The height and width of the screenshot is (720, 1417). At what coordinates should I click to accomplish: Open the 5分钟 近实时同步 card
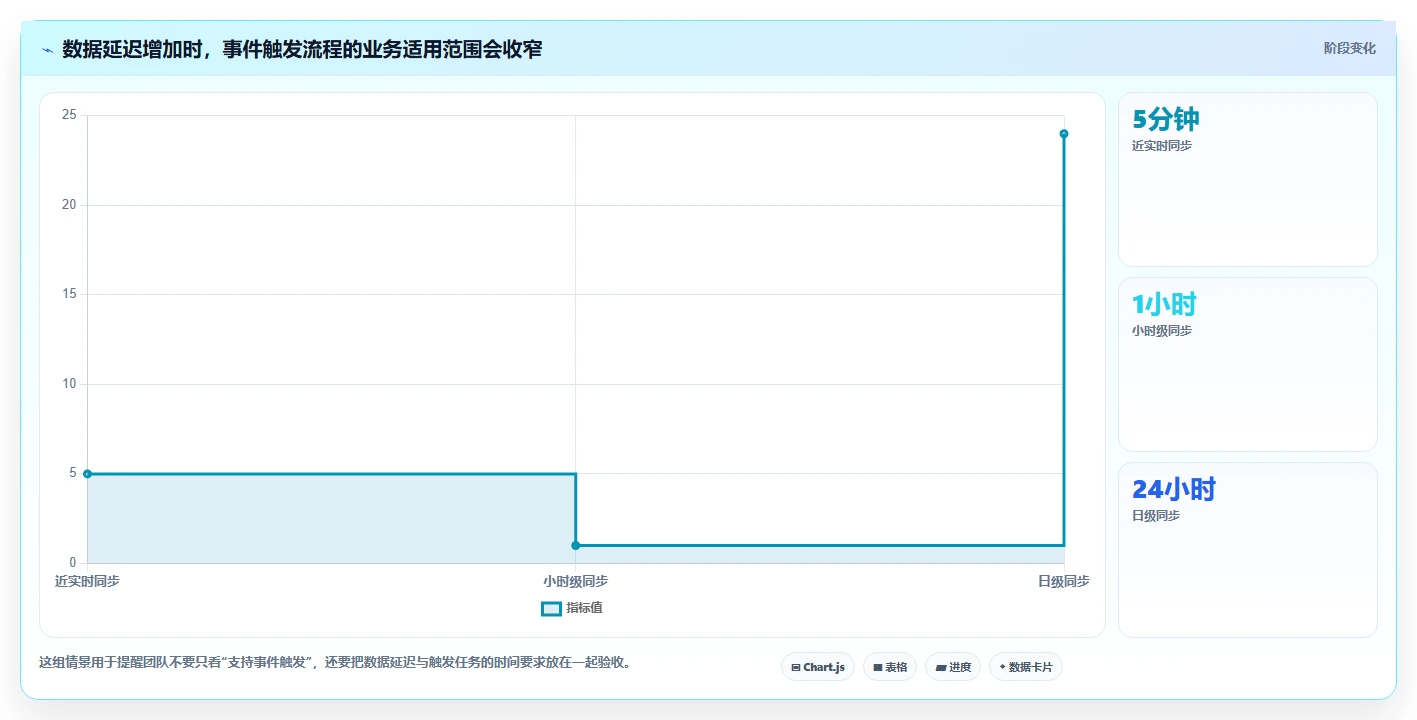[1247, 179]
